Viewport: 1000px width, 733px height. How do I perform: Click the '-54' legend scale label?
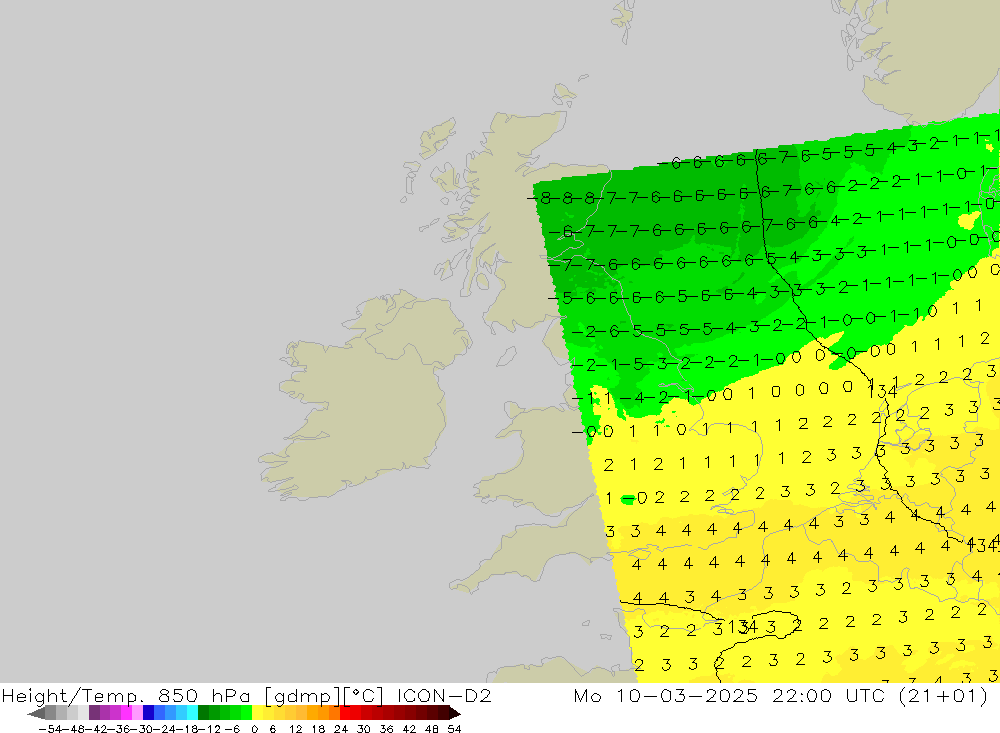49,729
